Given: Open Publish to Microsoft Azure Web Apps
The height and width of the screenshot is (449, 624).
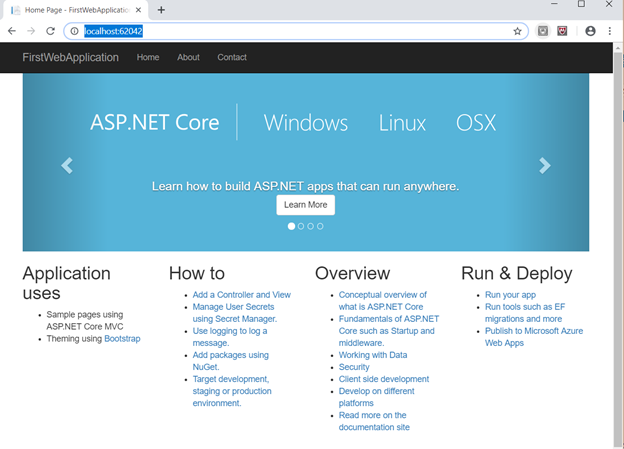Looking at the screenshot, I should pos(534,337).
